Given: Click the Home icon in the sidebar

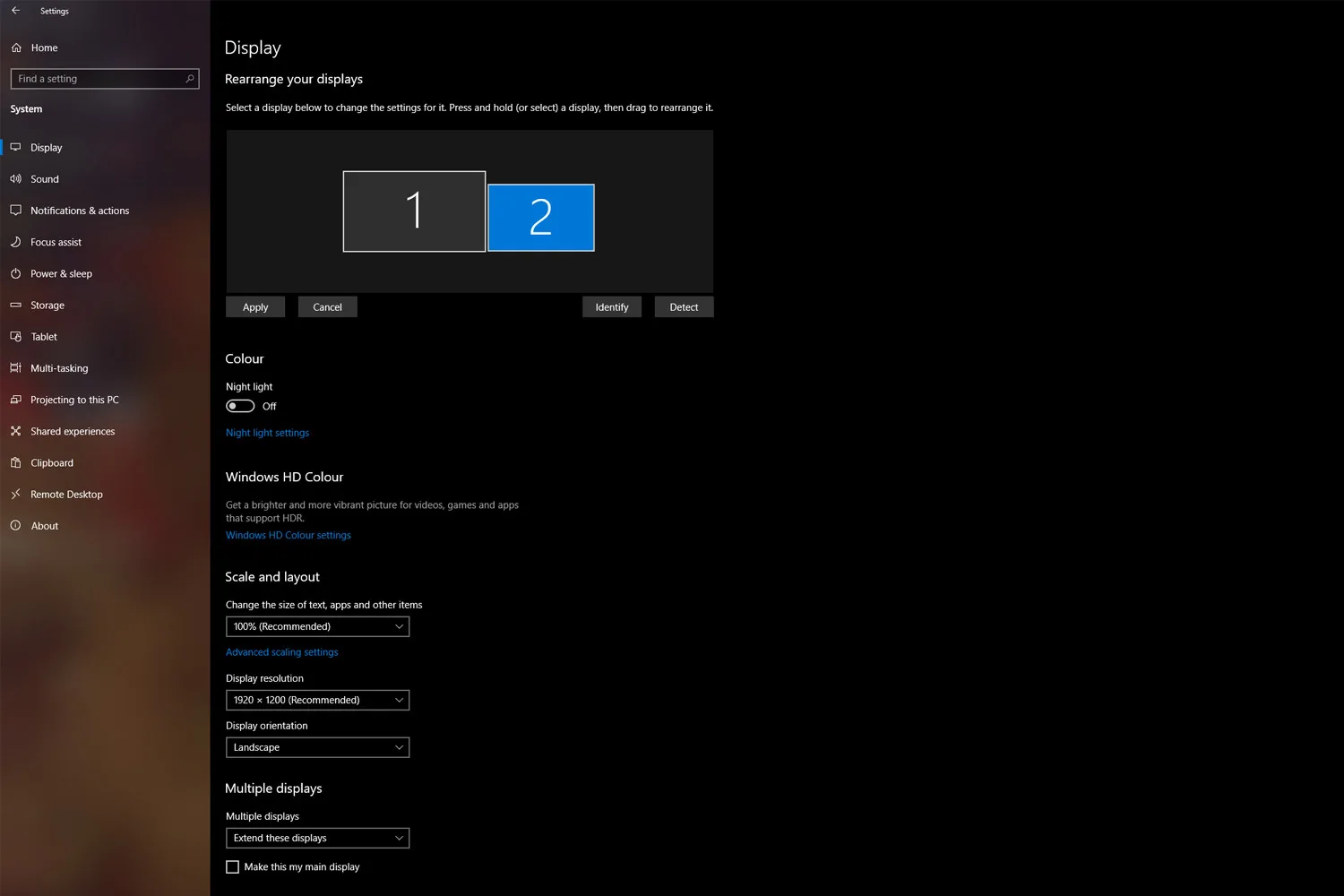Looking at the screenshot, I should pyautogui.click(x=16, y=47).
